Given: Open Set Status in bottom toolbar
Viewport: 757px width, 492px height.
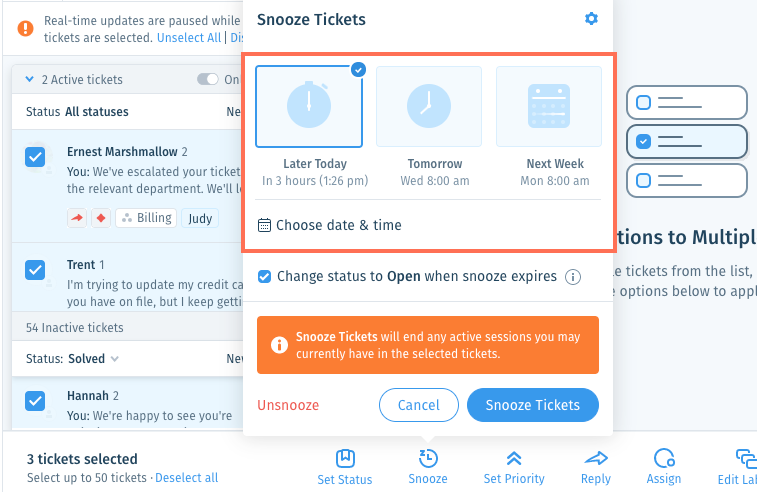Looking at the screenshot, I should (x=345, y=466).
